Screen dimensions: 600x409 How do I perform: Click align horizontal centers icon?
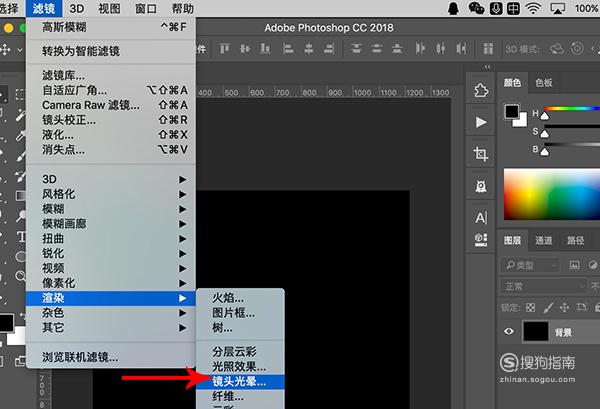[308, 49]
